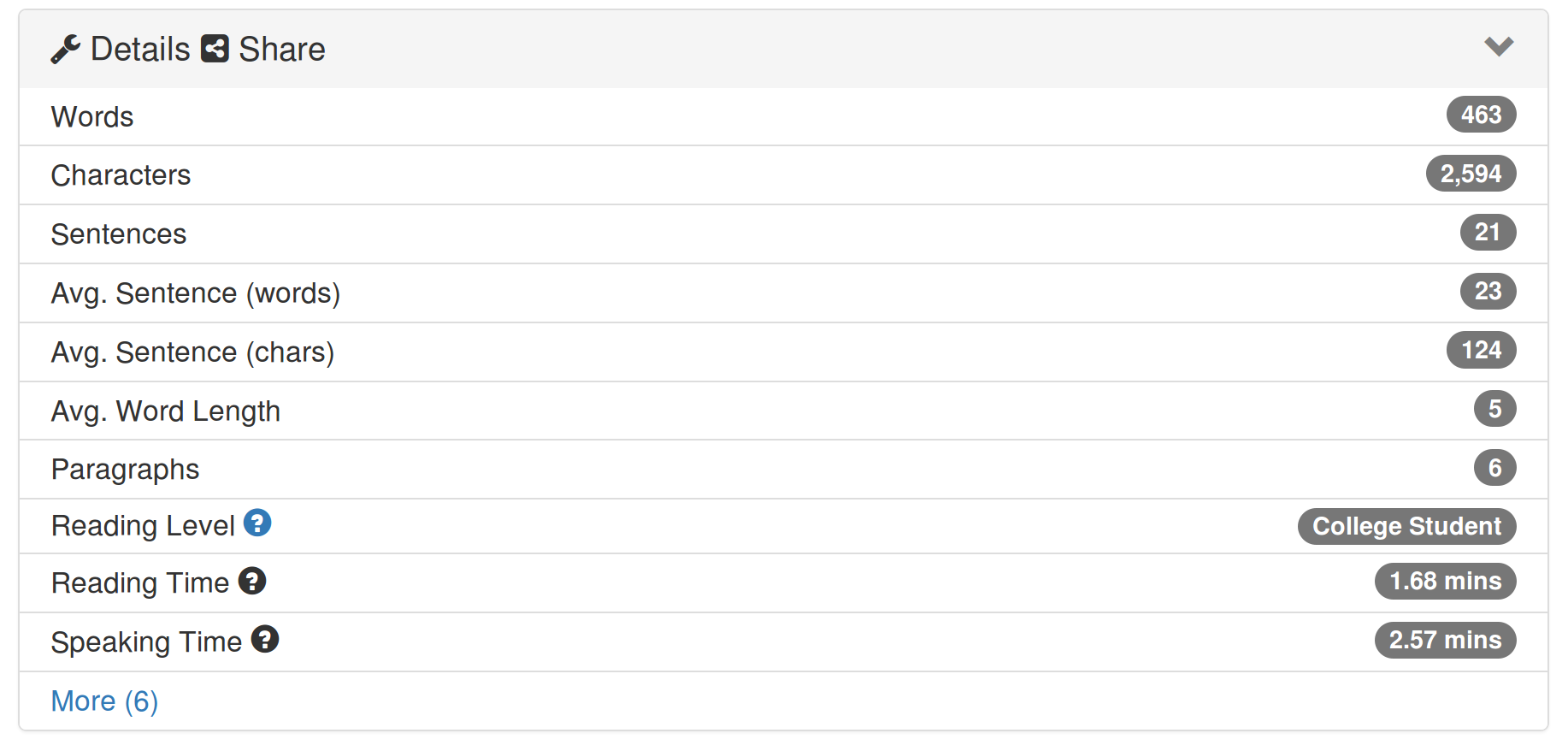The height and width of the screenshot is (739, 1568).
Task: Select the Paragraphs row label
Action: [x=125, y=470]
